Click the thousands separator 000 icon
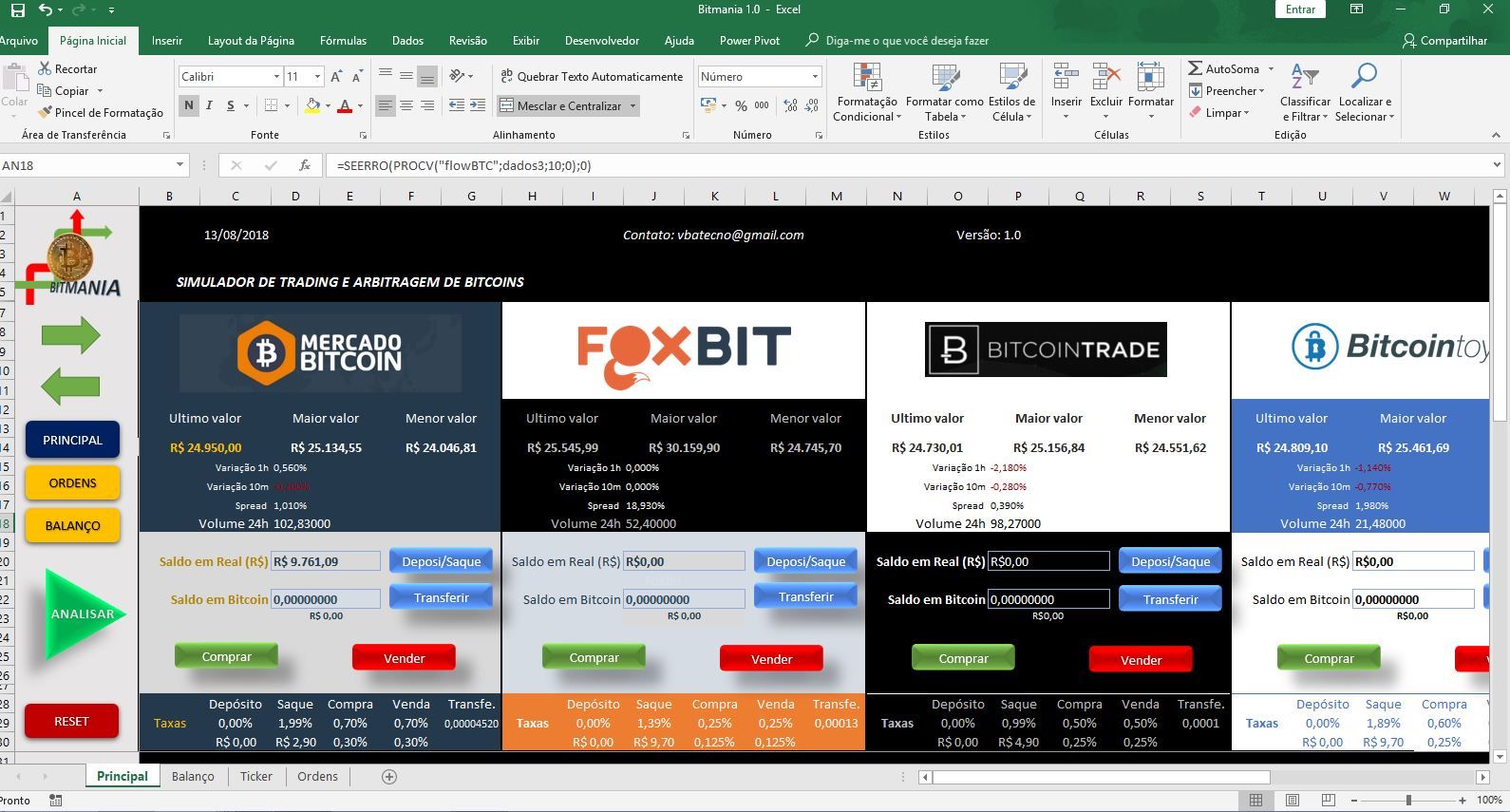The height and width of the screenshot is (812, 1510). point(762,105)
